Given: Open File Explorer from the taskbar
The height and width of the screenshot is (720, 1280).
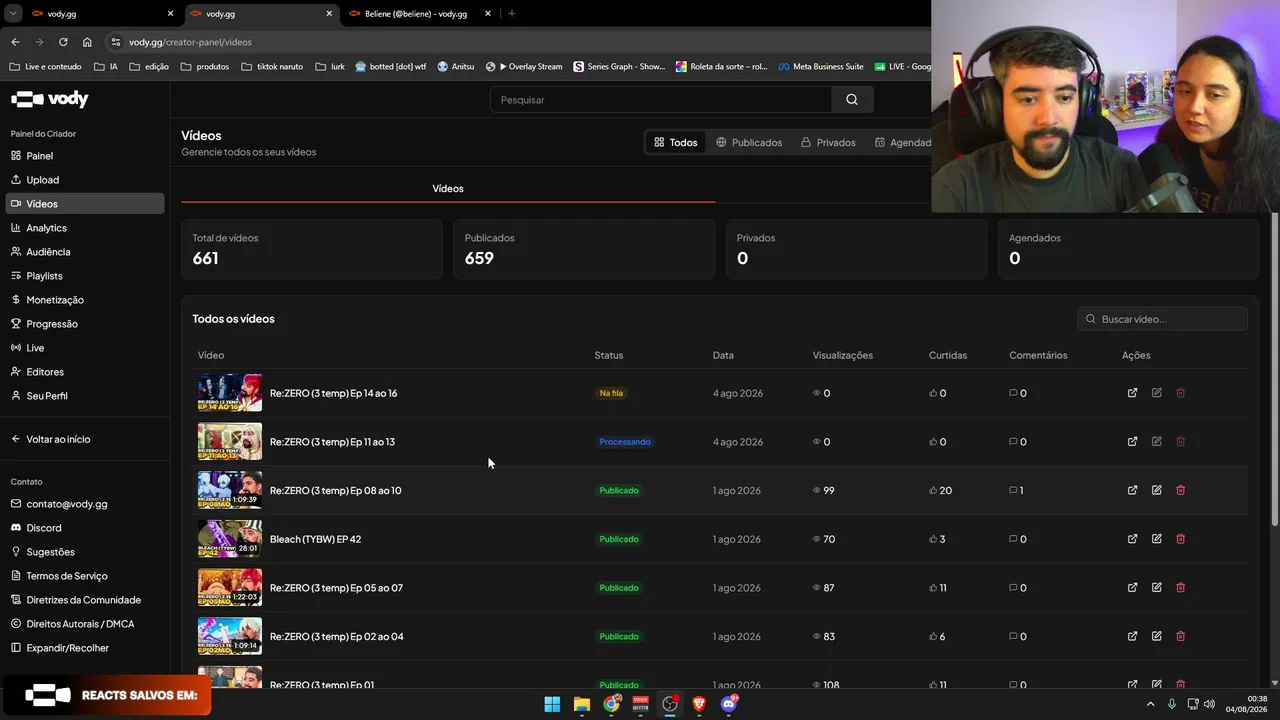Looking at the screenshot, I should tap(581, 704).
